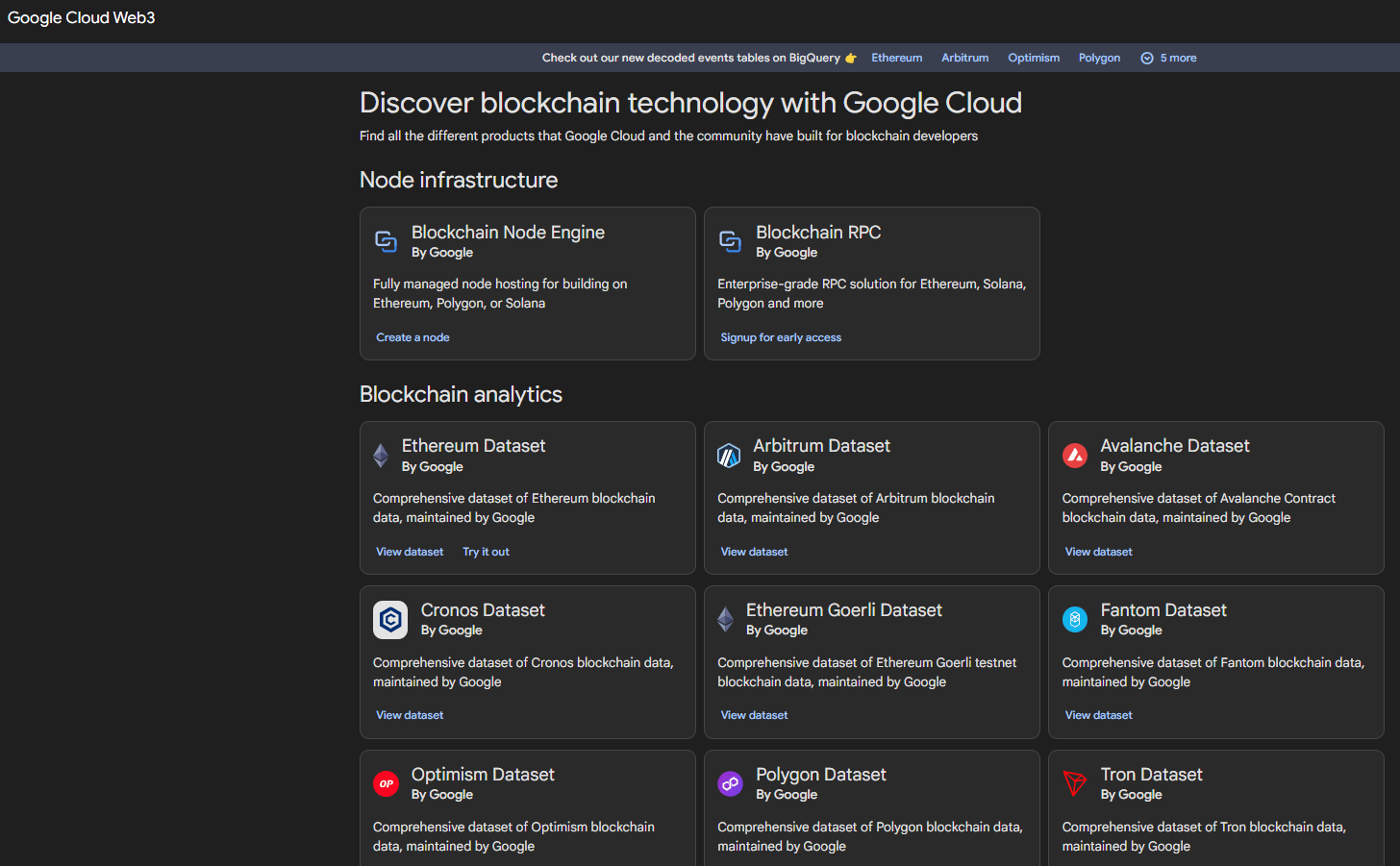View dataset for Cronos Dataset card
This screenshot has width=1400, height=866.
tap(410, 715)
